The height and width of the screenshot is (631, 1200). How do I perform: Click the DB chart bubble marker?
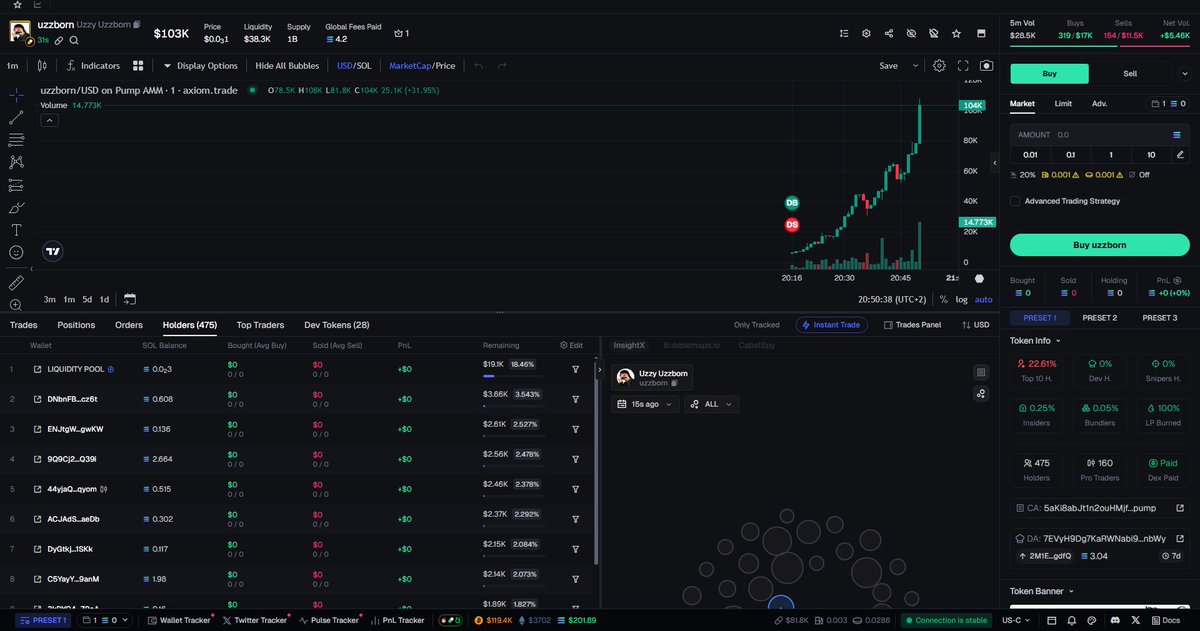(x=792, y=202)
